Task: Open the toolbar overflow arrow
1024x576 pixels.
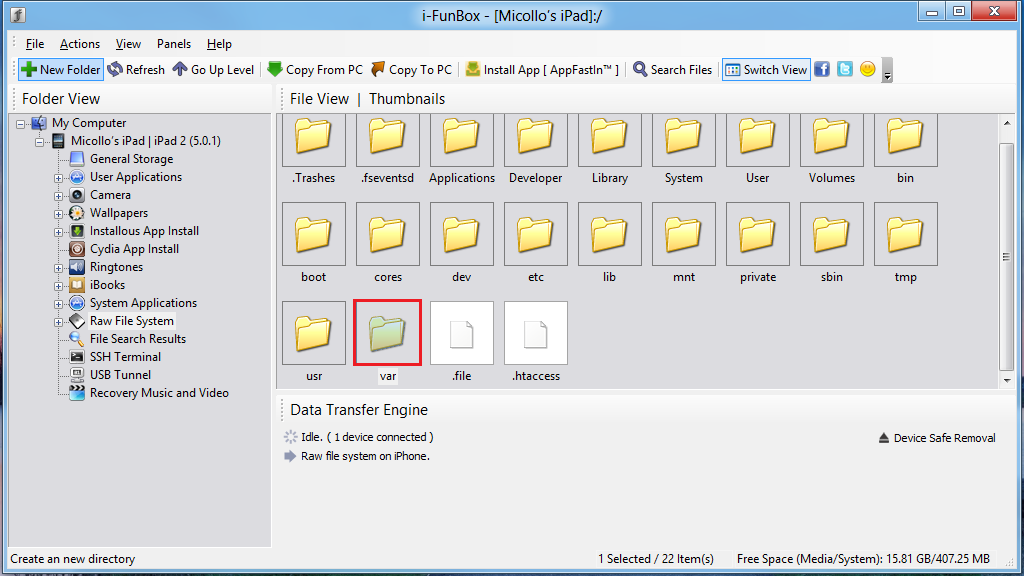Action: (887, 70)
